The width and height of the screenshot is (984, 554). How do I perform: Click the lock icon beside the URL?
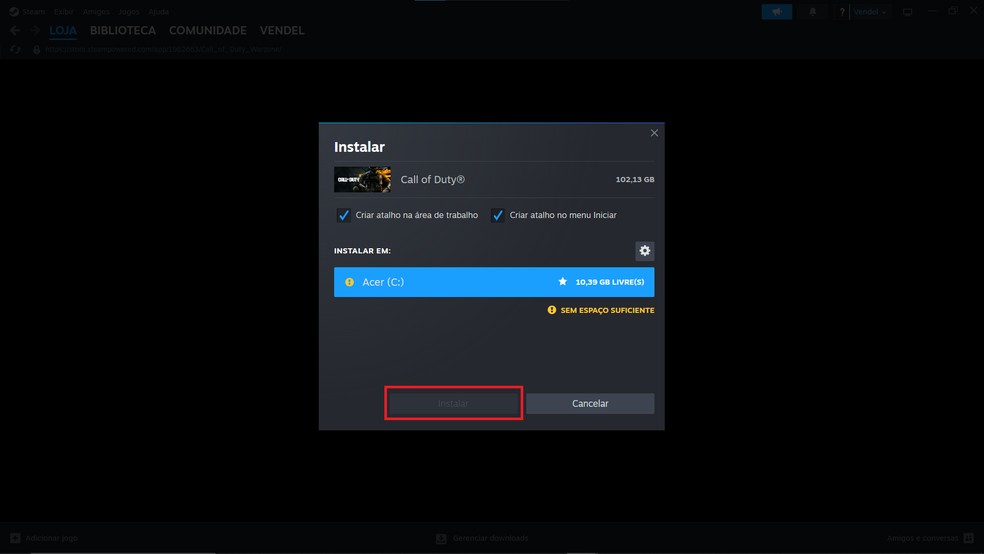pyautogui.click(x=36, y=49)
